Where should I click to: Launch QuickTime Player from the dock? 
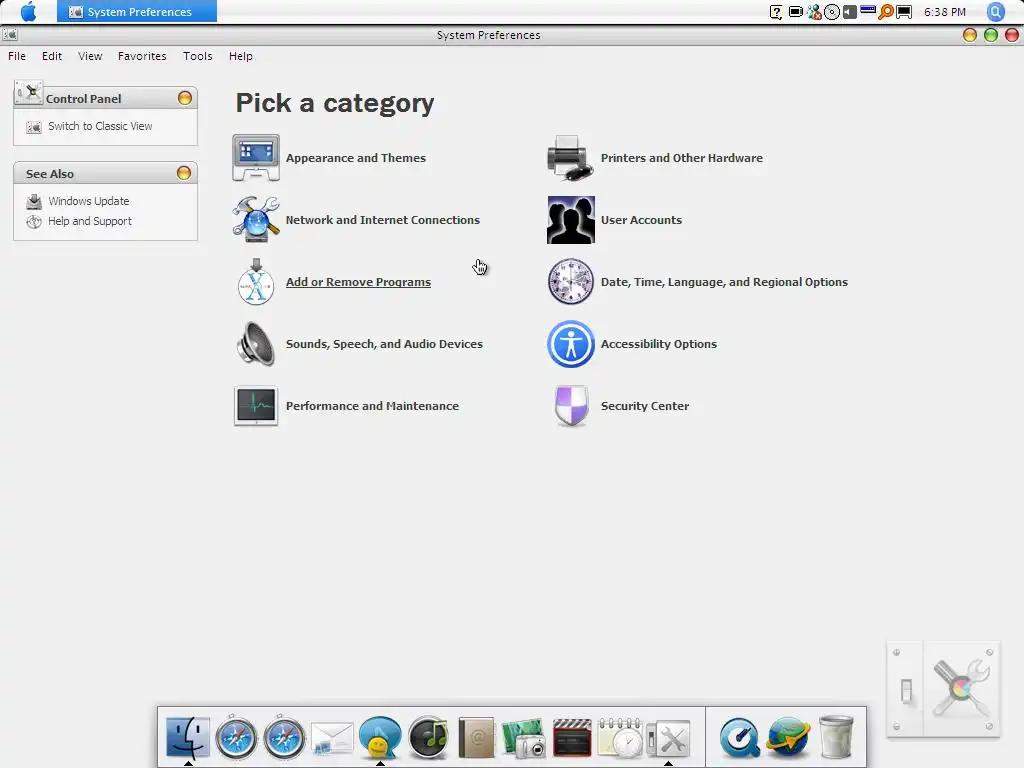pos(739,738)
